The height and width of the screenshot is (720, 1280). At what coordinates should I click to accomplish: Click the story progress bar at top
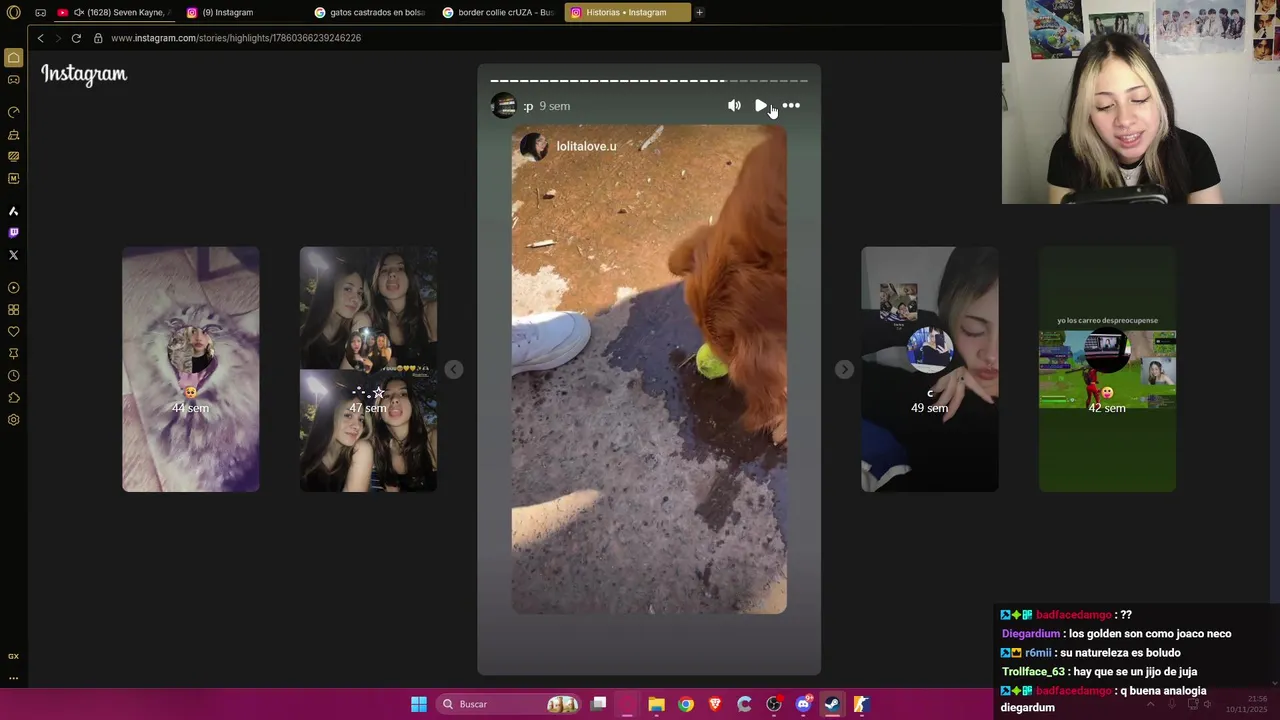tap(649, 81)
